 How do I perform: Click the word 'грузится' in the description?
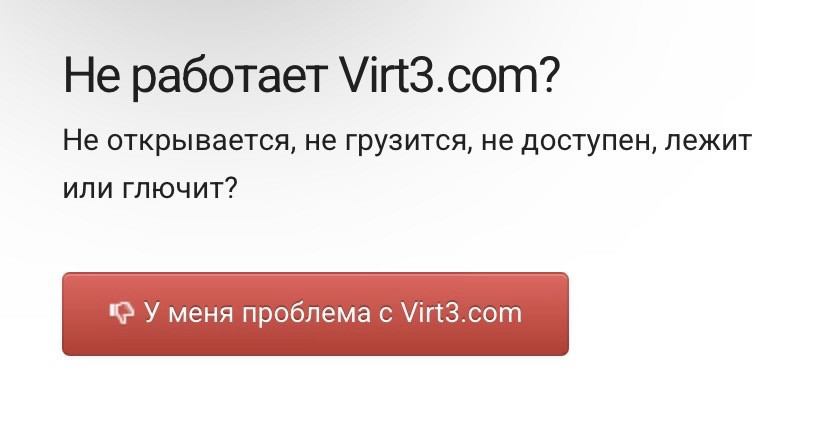(403, 143)
